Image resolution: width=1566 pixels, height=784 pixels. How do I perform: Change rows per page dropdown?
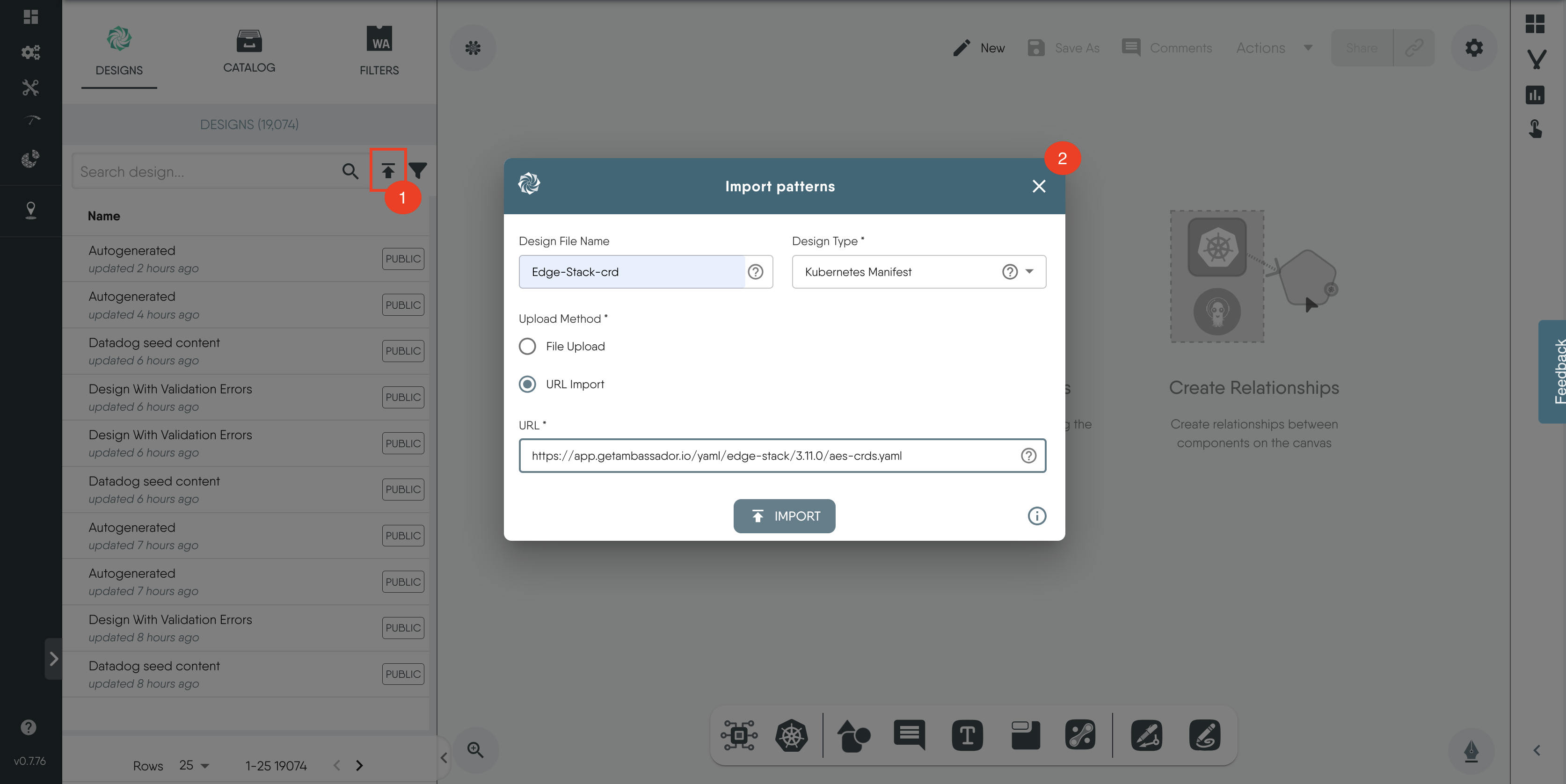(x=194, y=765)
